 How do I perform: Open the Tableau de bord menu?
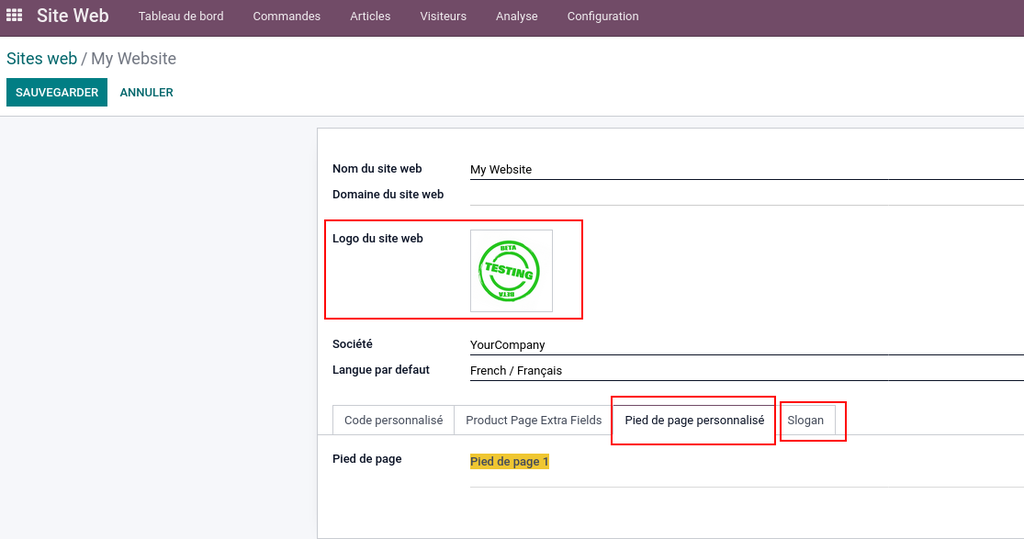click(x=181, y=16)
